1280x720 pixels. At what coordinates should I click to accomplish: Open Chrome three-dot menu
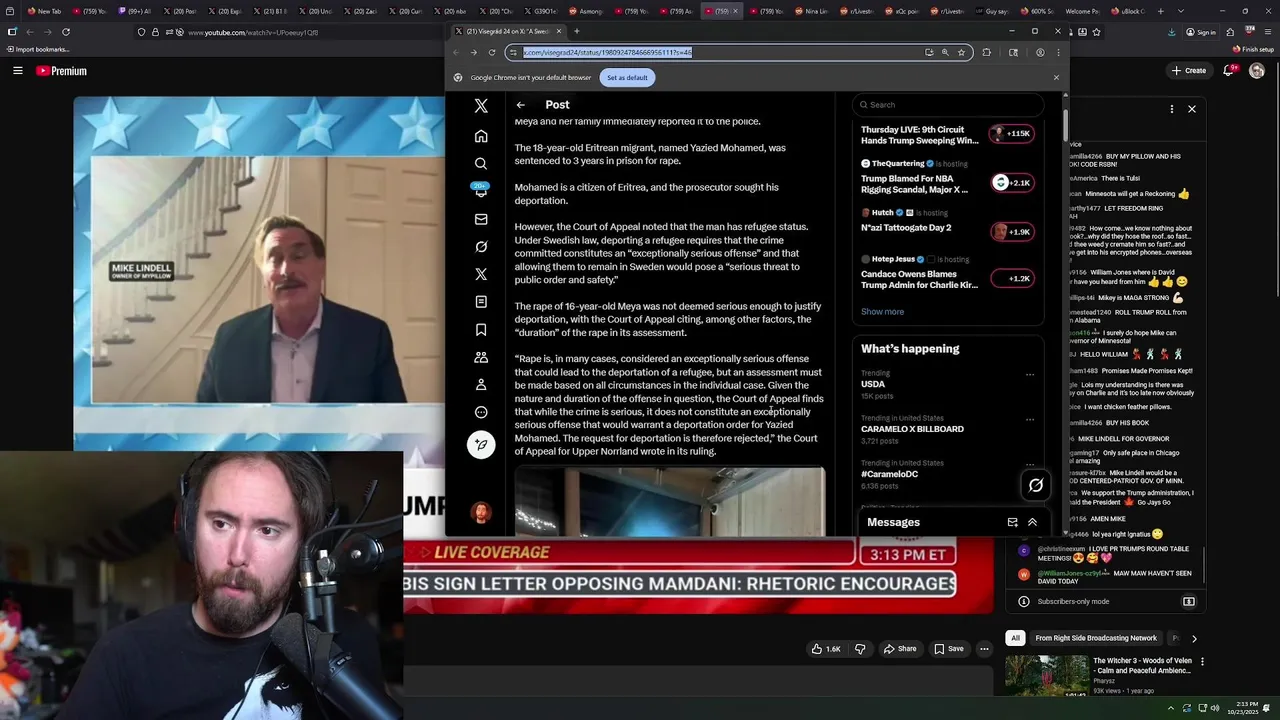1057,52
